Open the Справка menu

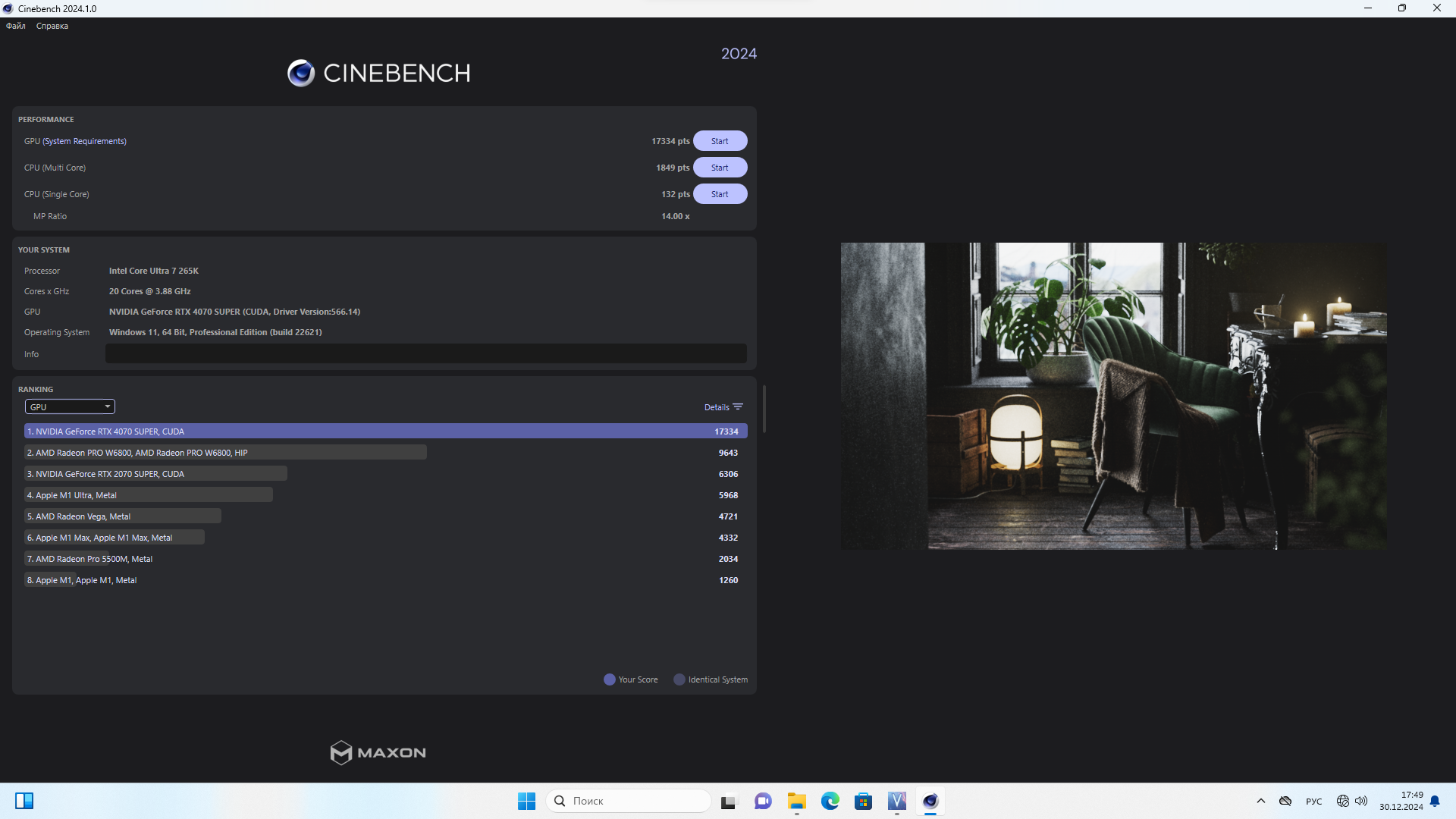tap(52, 26)
